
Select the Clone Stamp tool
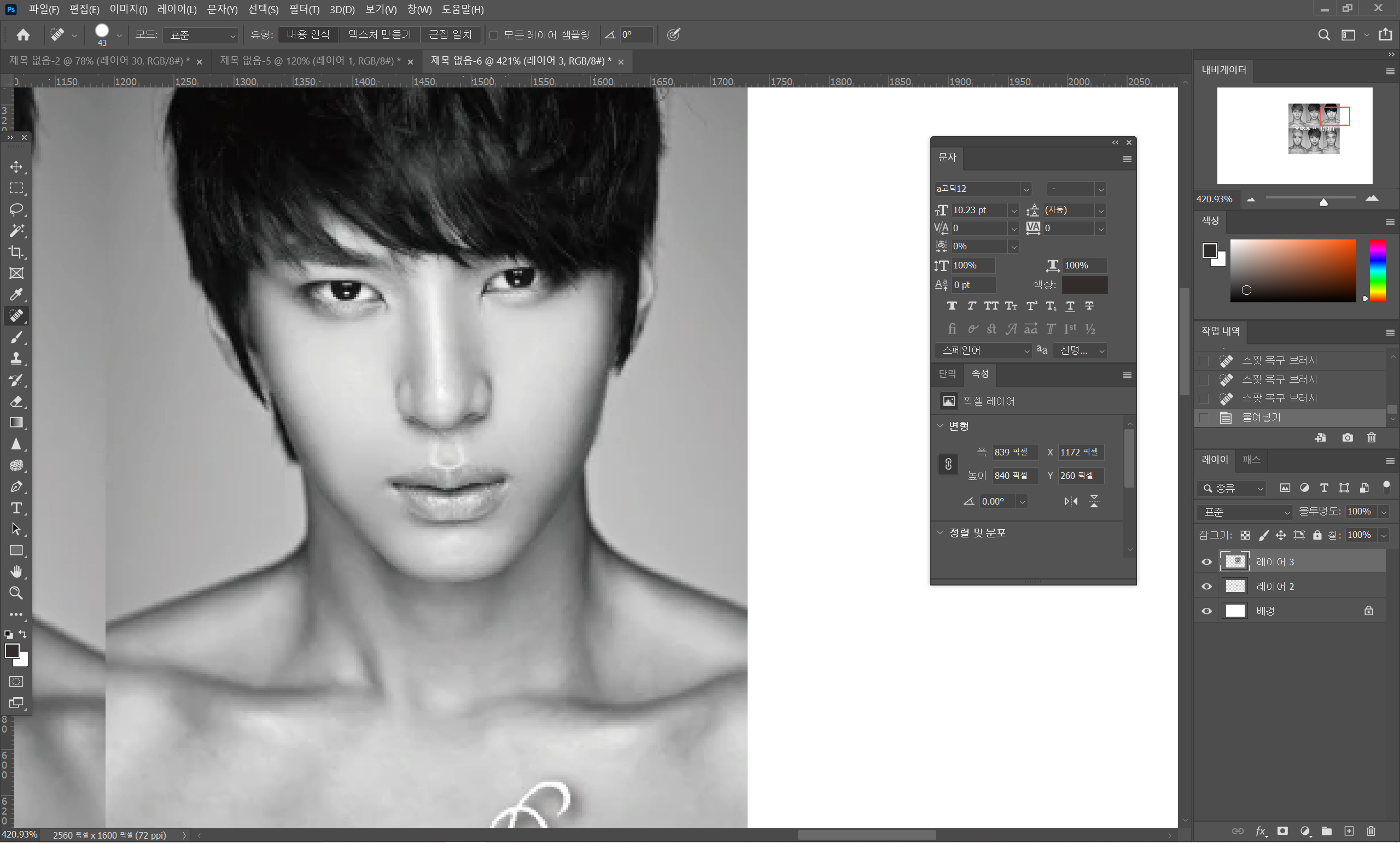(x=16, y=359)
